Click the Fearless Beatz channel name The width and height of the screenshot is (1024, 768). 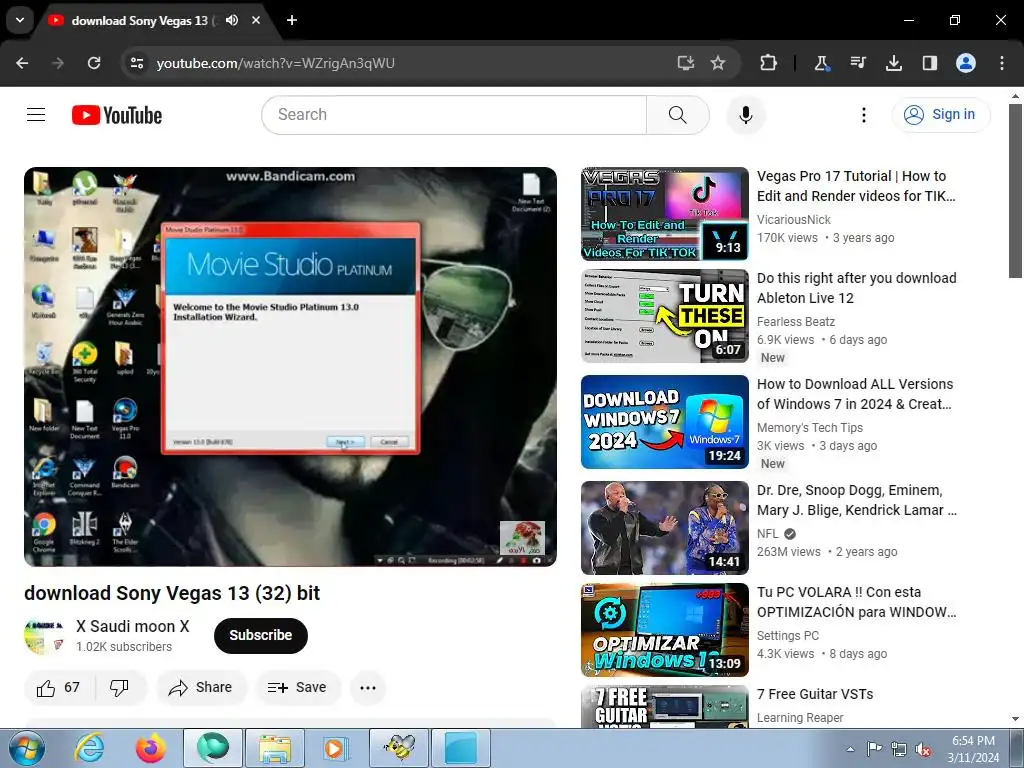coord(795,322)
